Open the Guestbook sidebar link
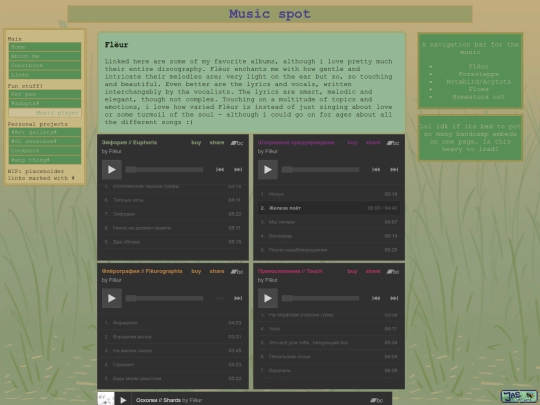The height and width of the screenshot is (405, 540). pos(45,65)
